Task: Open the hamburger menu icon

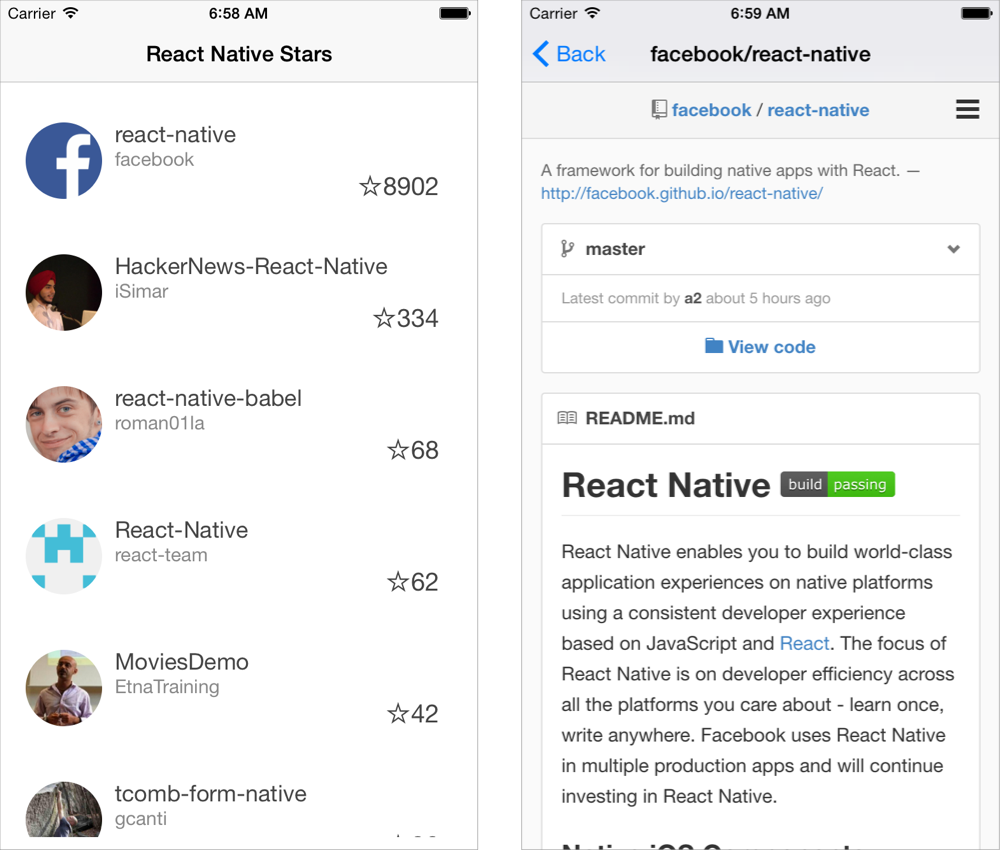Action: coord(967,110)
